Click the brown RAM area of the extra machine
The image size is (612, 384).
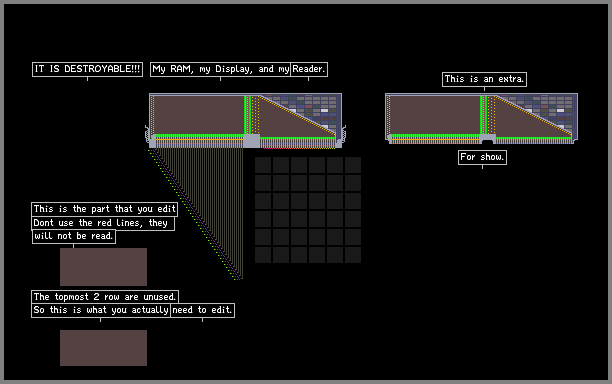click(435, 115)
